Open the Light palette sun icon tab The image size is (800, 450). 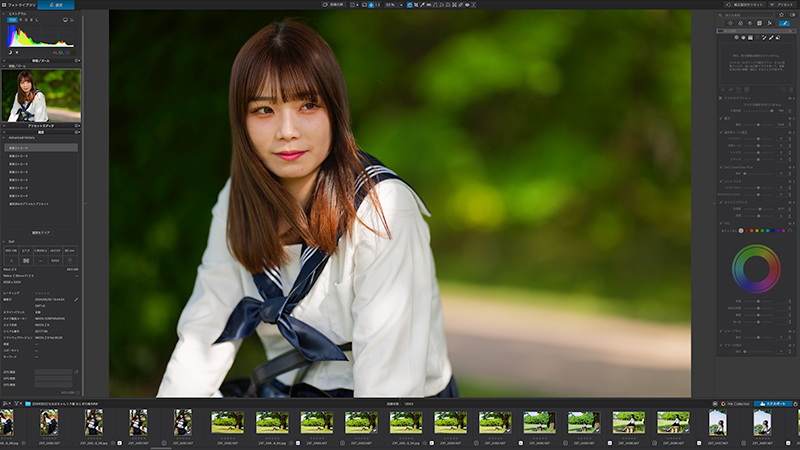(x=730, y=23)
